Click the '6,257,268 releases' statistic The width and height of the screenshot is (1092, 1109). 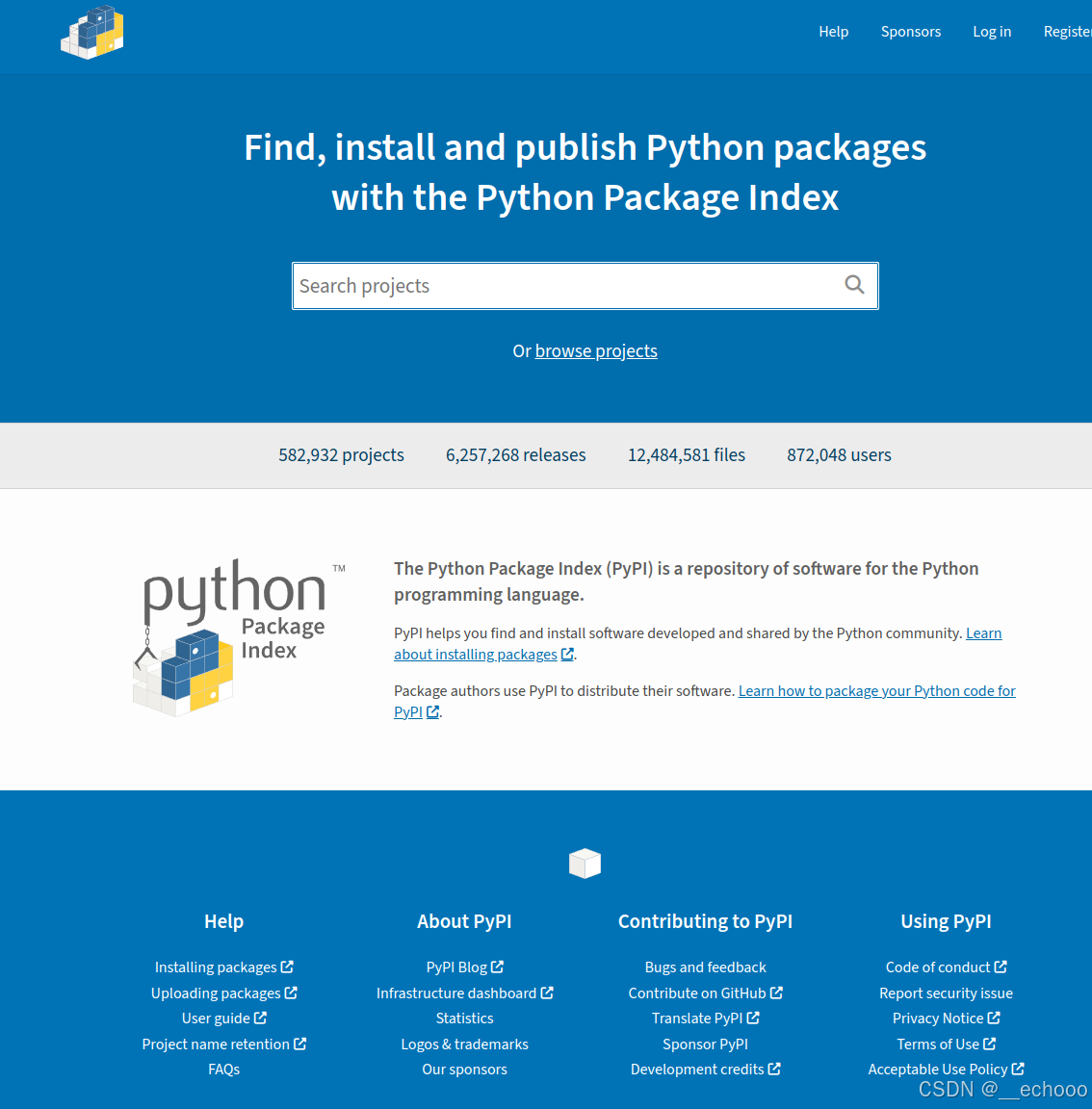(515, 454)
